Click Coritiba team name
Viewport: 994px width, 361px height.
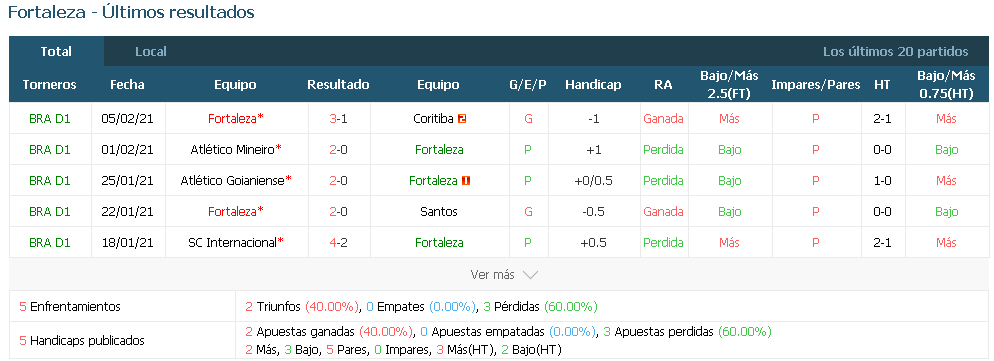point(433,119)
